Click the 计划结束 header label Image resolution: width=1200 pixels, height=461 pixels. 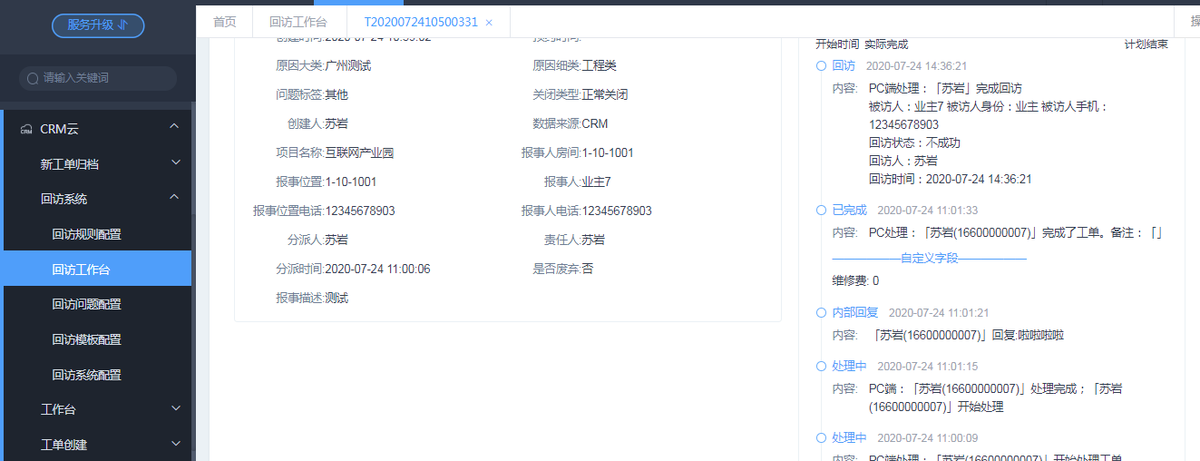tap(1146, 44)
